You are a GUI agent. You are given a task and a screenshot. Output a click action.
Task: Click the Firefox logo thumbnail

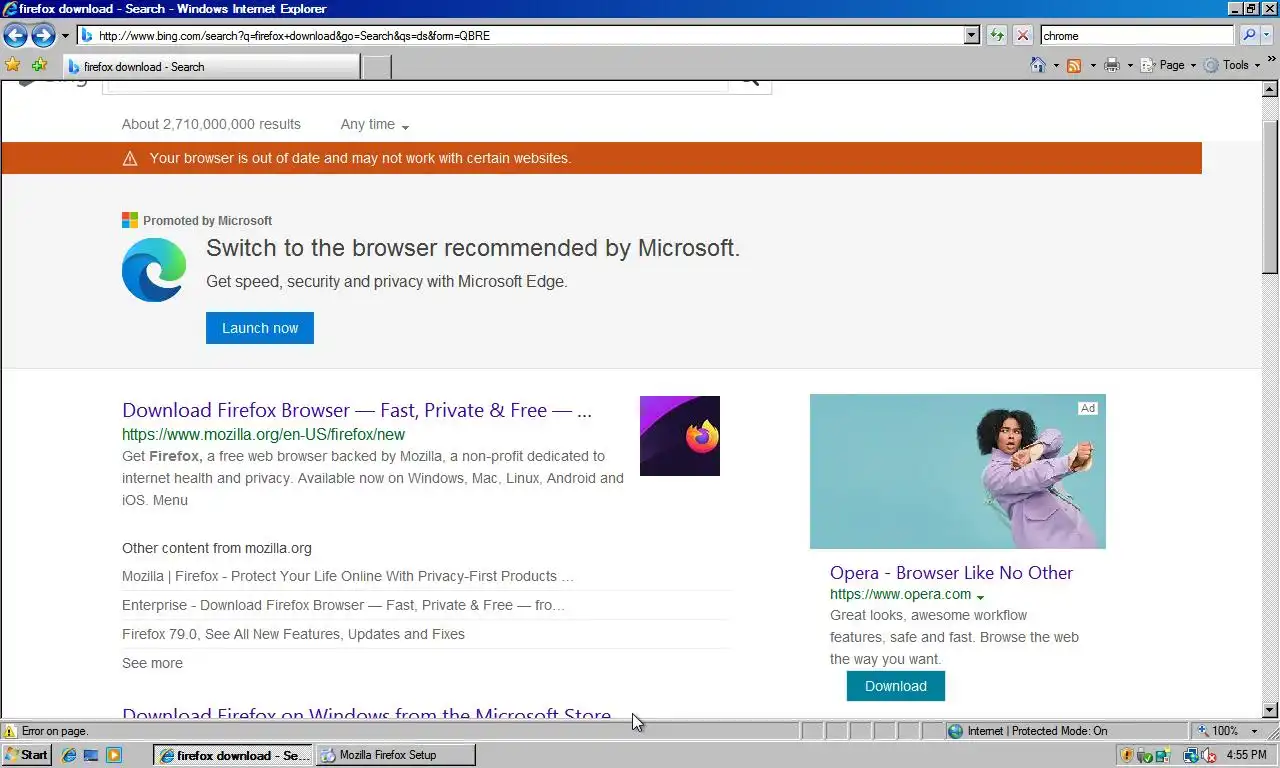[x=680, y=436]
